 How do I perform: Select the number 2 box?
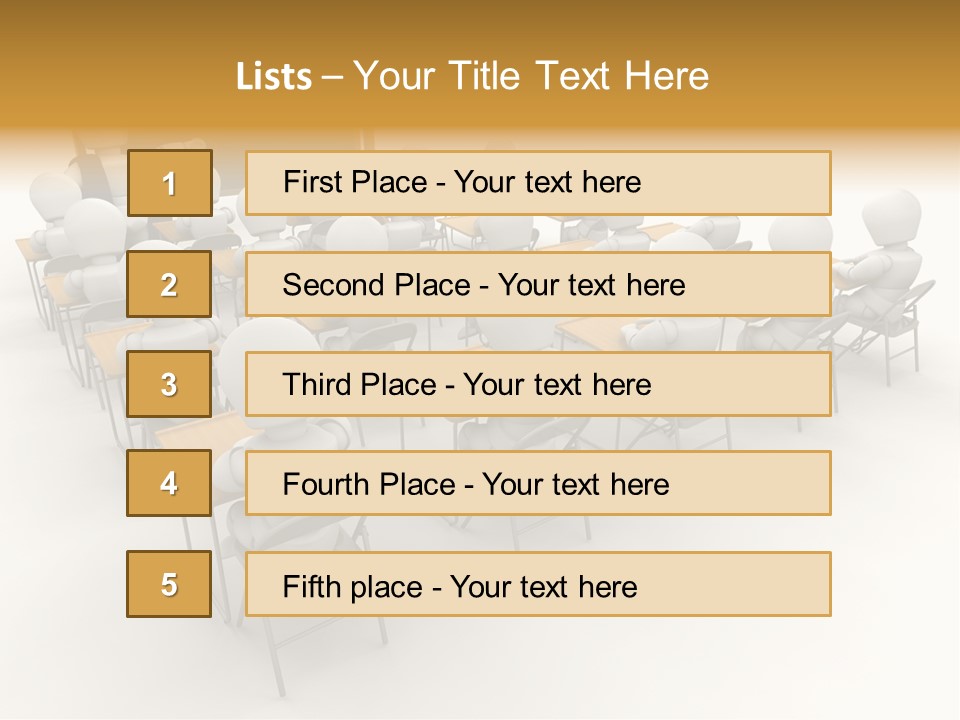tap(169, 284)
